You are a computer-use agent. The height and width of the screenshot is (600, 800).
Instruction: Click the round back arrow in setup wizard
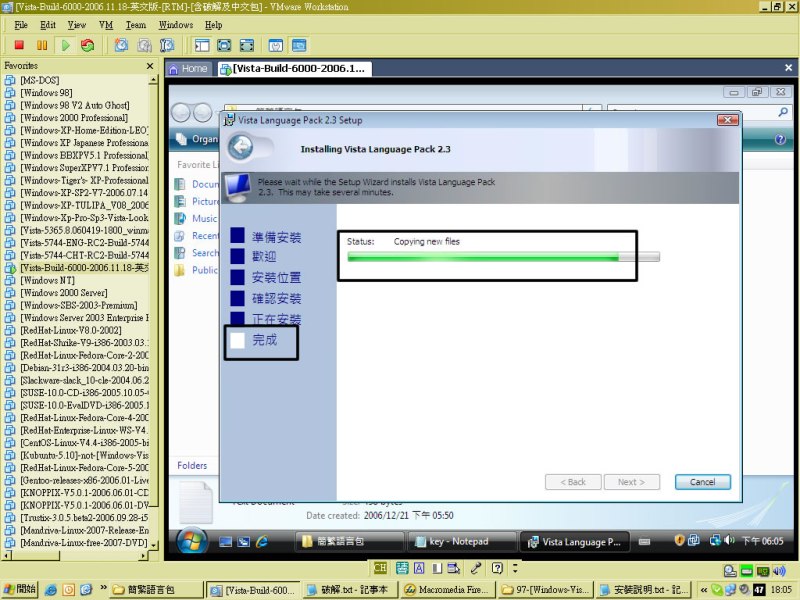[x=241, y=147]
